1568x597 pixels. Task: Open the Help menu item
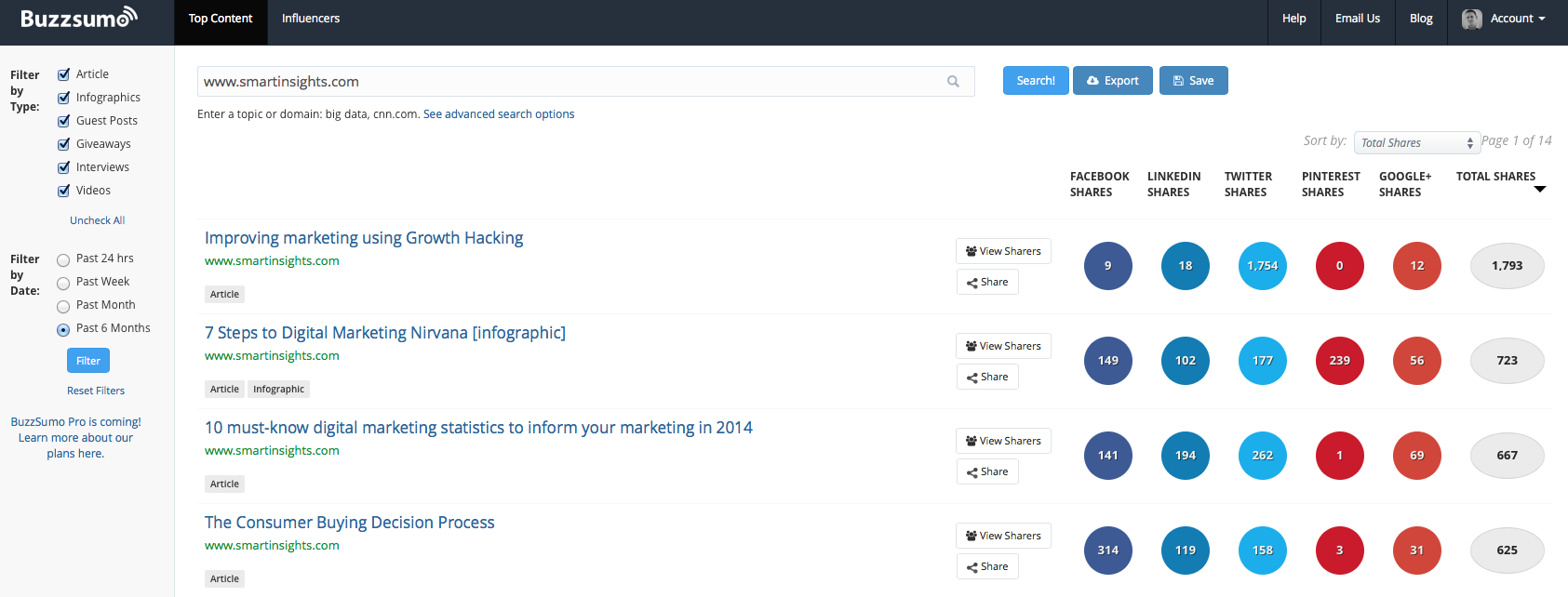[1294, 19]
